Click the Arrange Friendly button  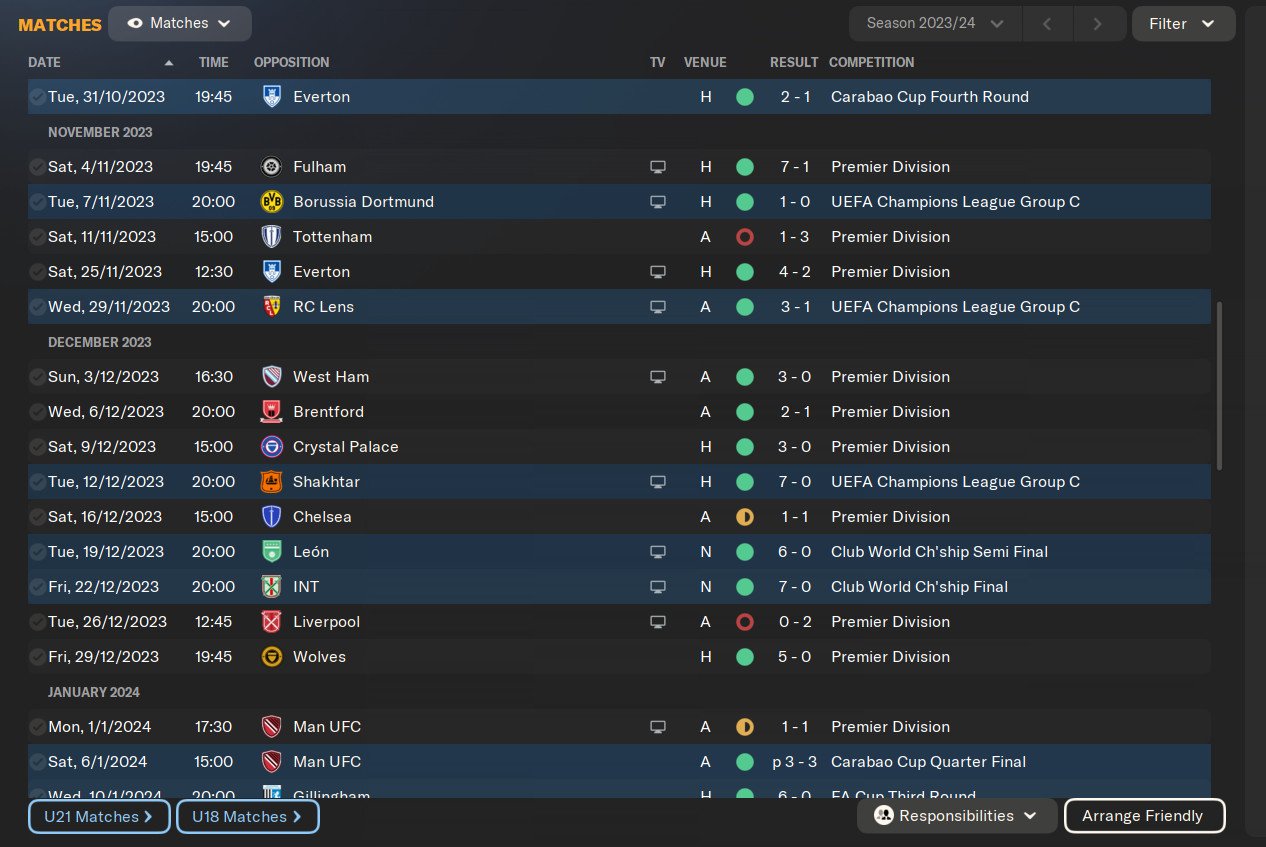pyautogui.click(x=1142, y=816)
